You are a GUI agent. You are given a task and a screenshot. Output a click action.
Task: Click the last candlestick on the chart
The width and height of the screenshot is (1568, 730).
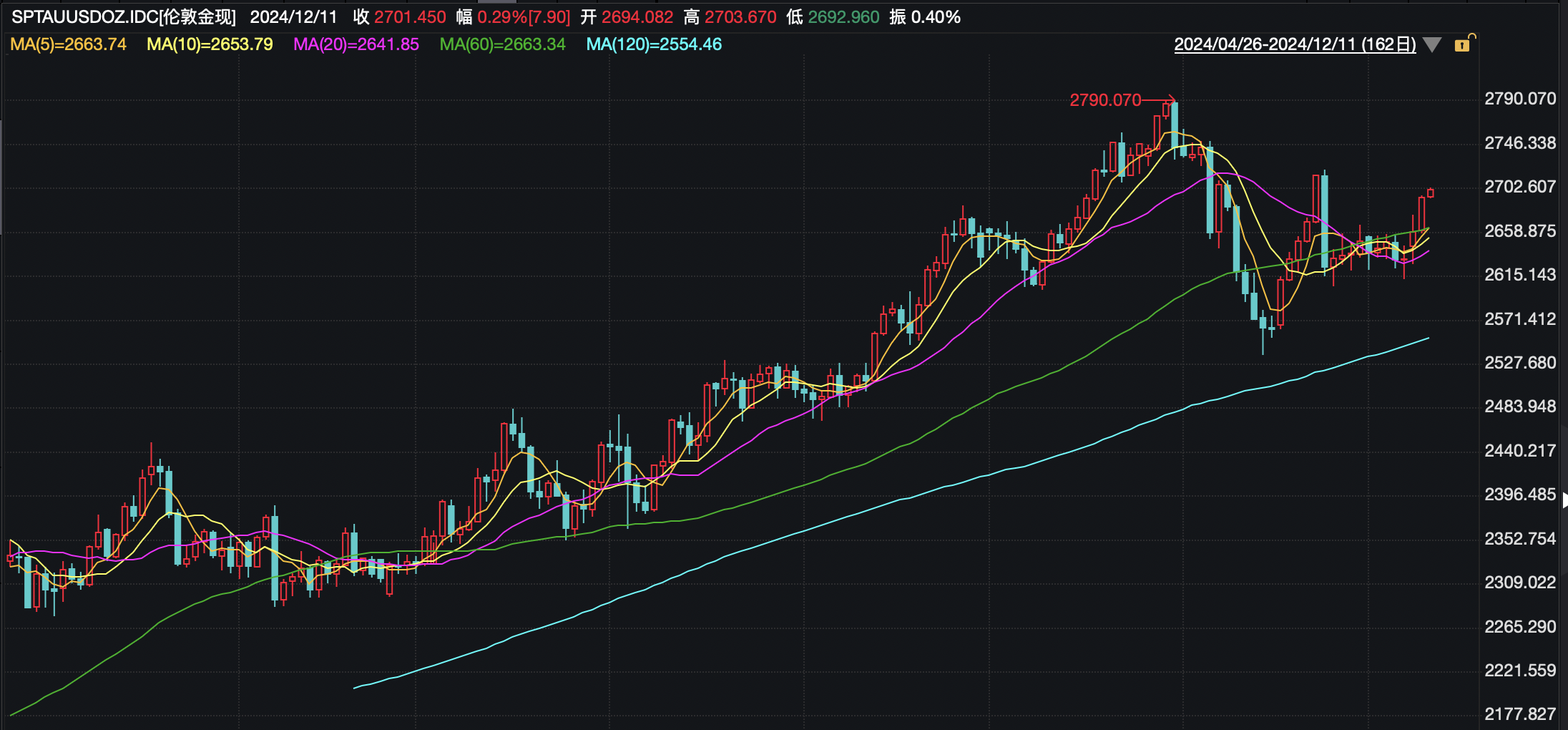1431,193
